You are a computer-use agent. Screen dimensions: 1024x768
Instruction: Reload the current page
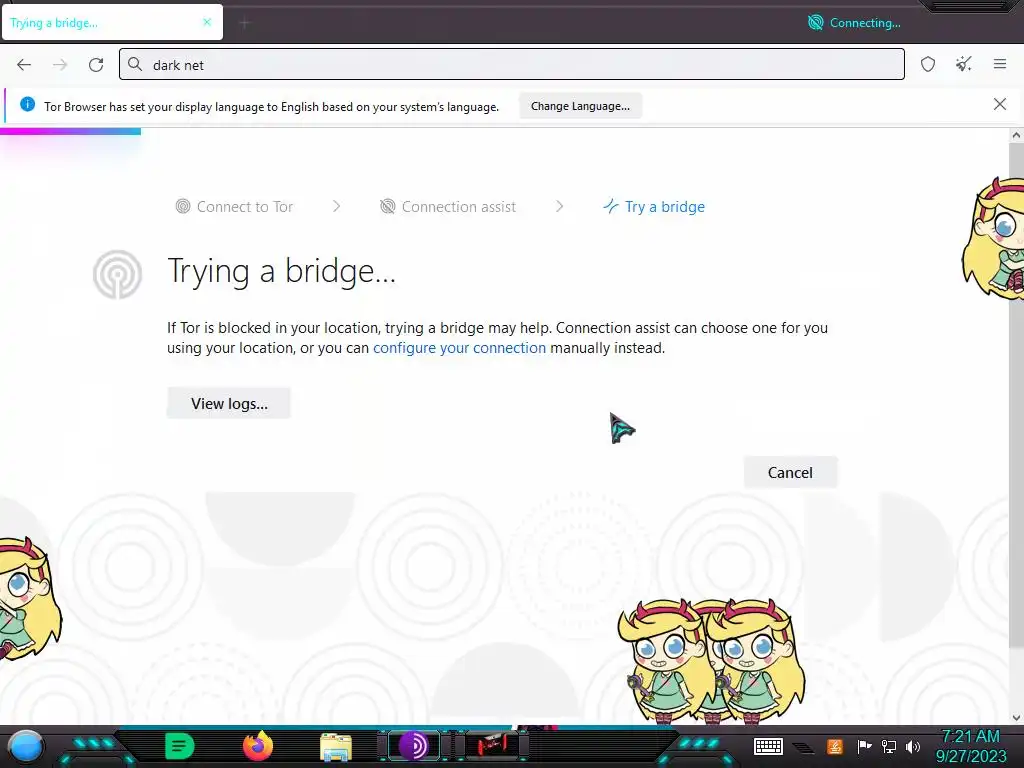pos(96,64)
